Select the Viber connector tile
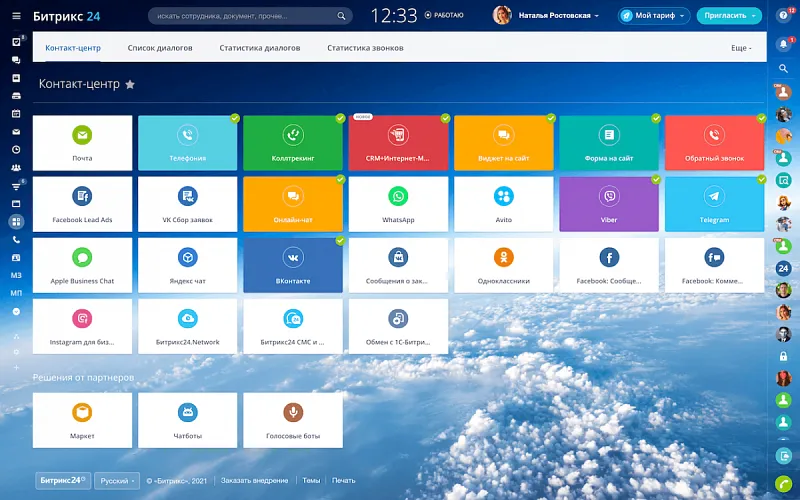The width and height of the screenshot is (800, 500). click(608, 203)
